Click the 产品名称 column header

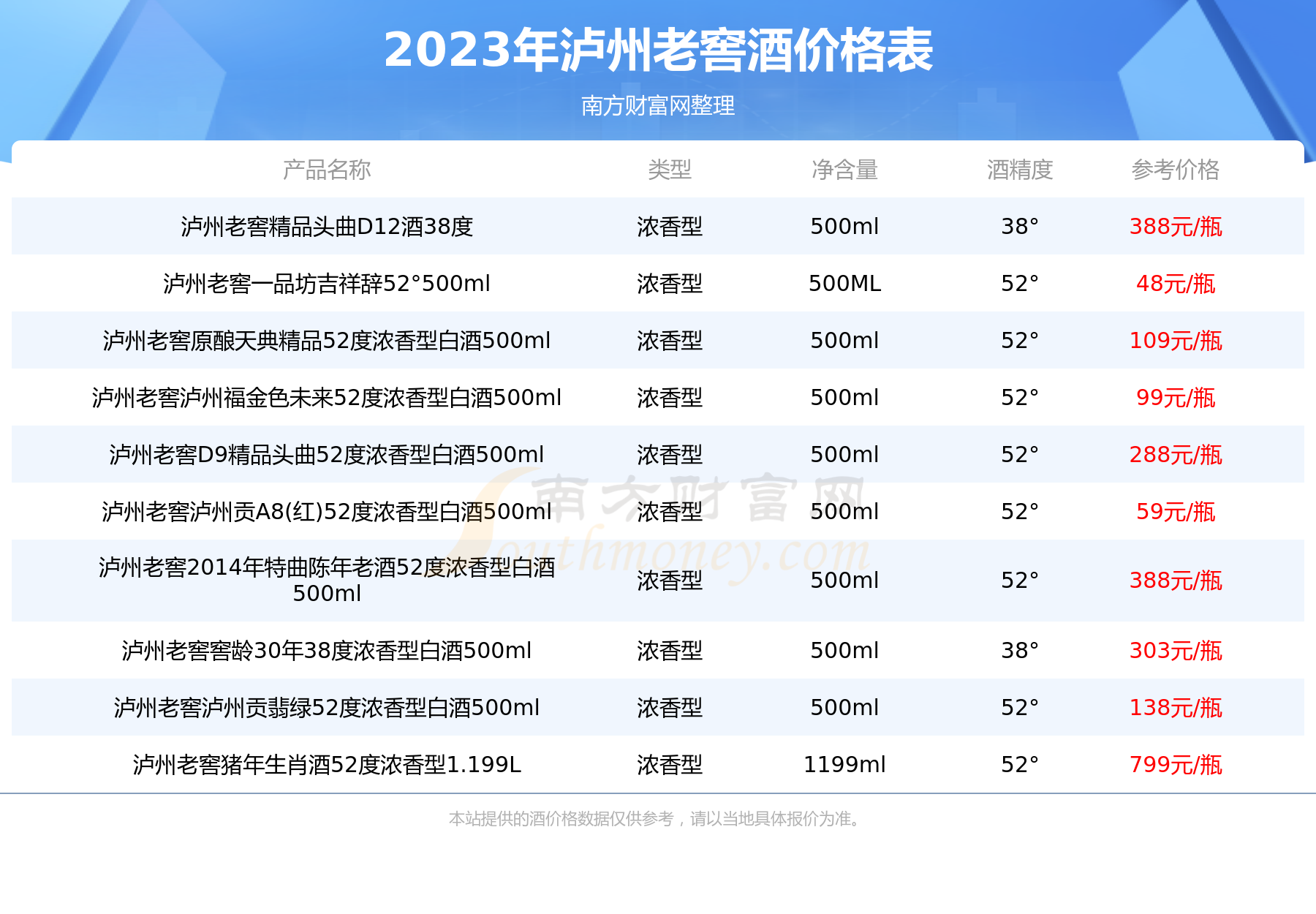[x=327, y=170]
